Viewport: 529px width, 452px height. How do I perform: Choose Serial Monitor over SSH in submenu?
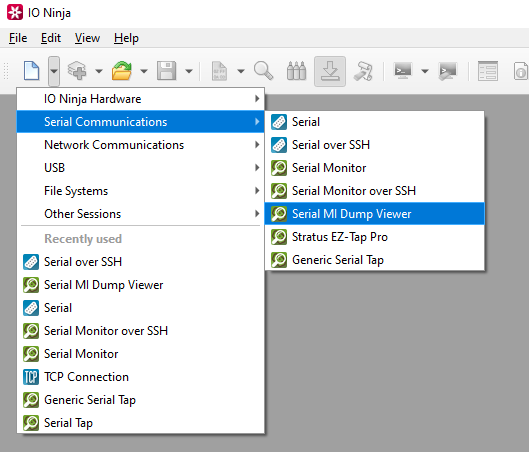click(x=375, y=191)
